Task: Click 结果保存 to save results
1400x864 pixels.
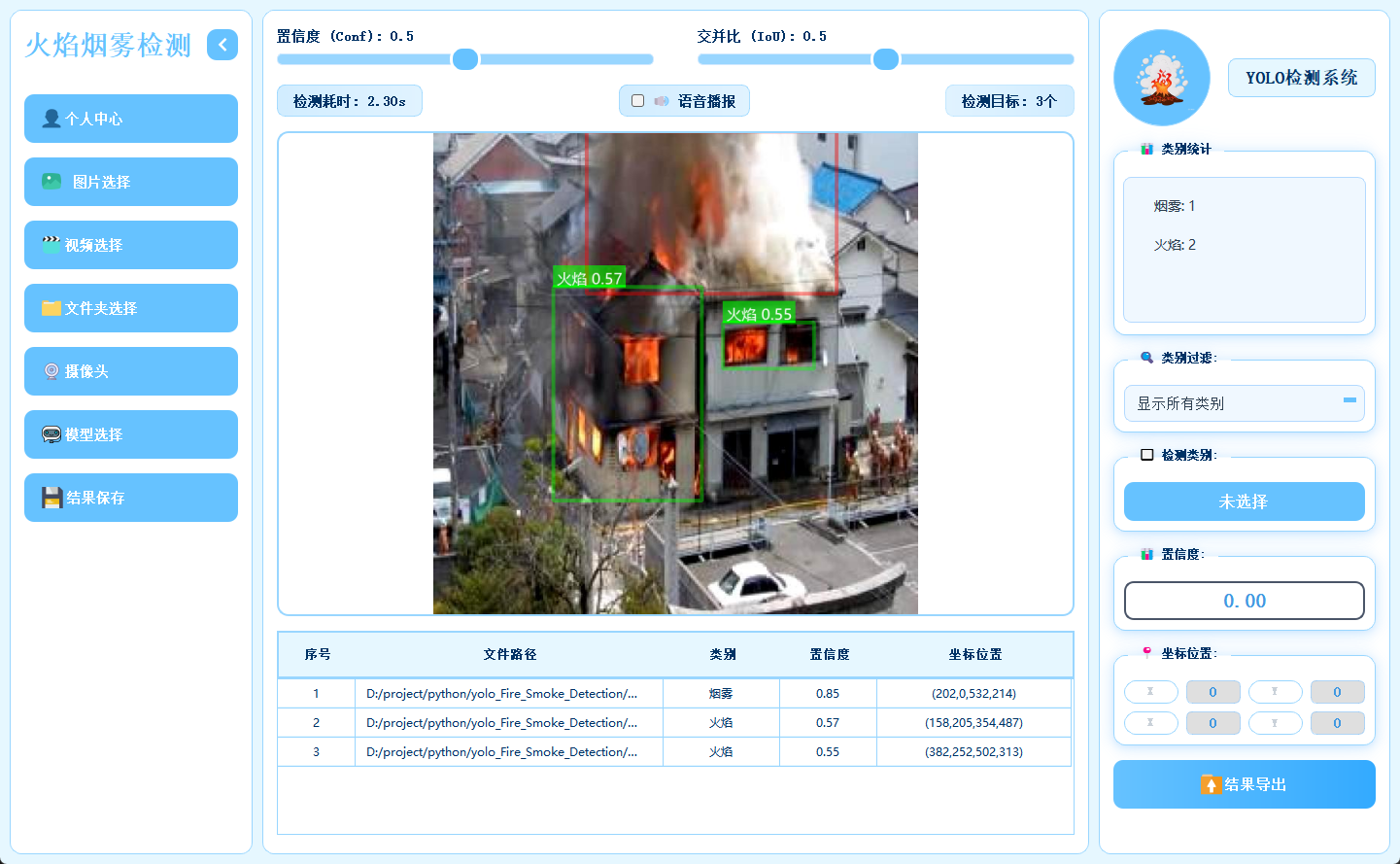Action: pos(131,498)
